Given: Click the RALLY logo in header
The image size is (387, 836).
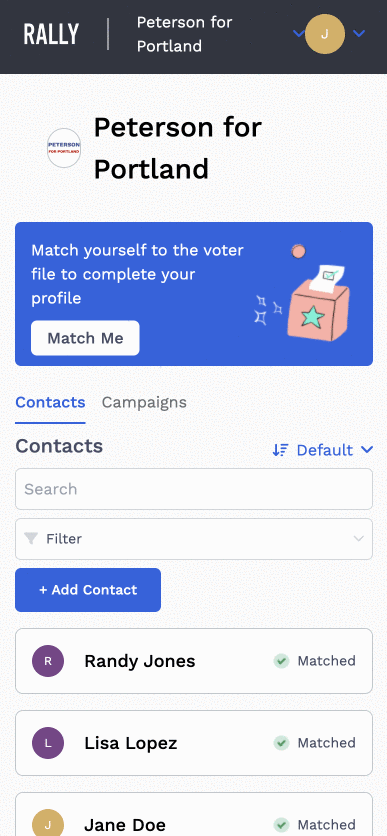Looking at the screenshot, I should point(51,34).
